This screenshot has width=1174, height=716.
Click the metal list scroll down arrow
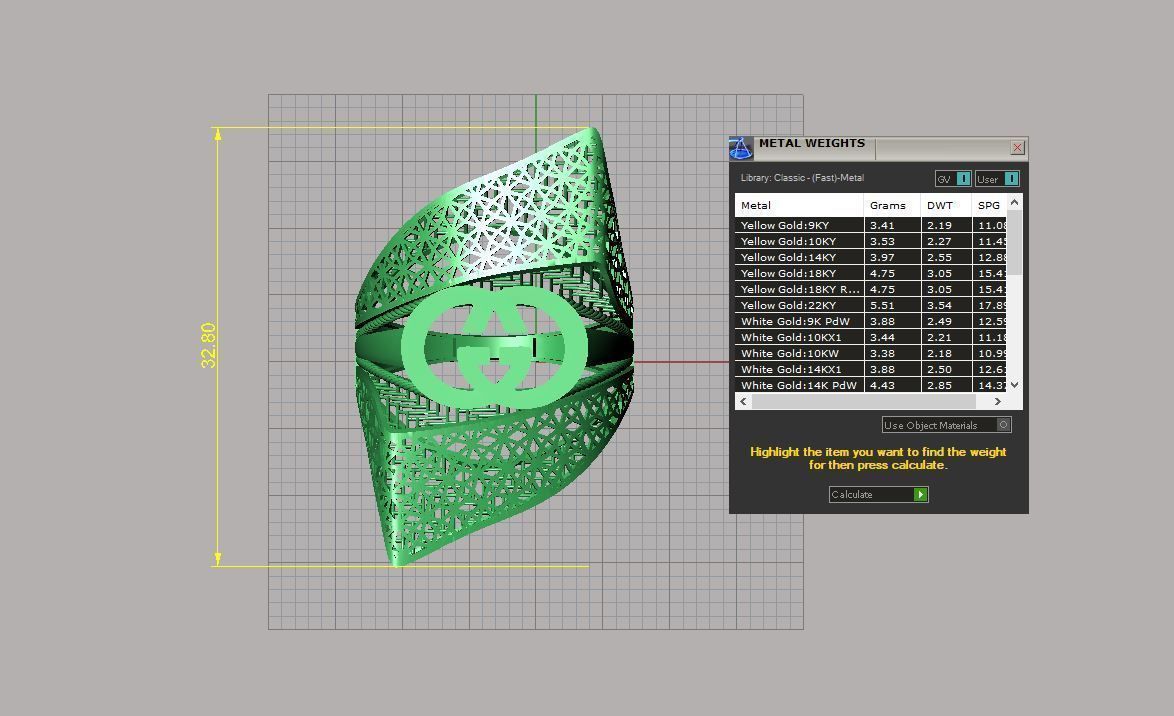(x=1015, y=385)
